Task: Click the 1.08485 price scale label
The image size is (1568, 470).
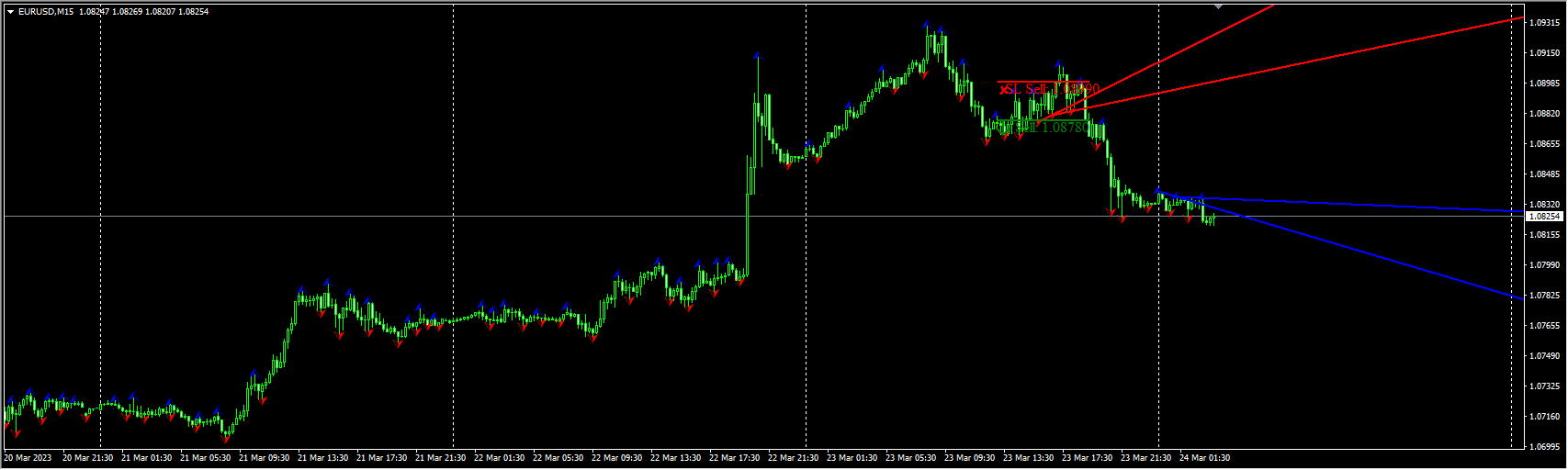Action: [x=1547, y=174]
